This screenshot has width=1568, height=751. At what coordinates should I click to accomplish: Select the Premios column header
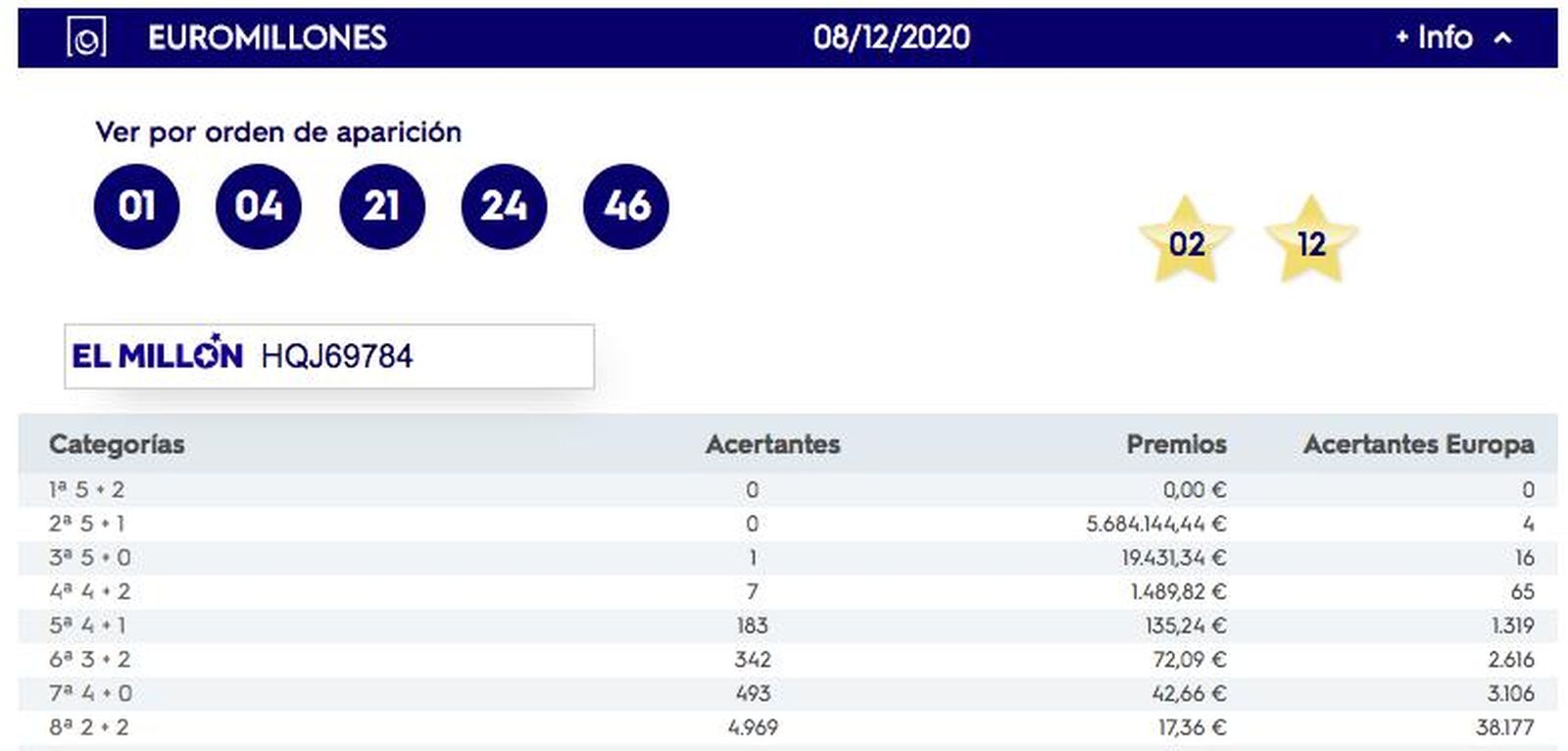click(x=1177, y=444)
